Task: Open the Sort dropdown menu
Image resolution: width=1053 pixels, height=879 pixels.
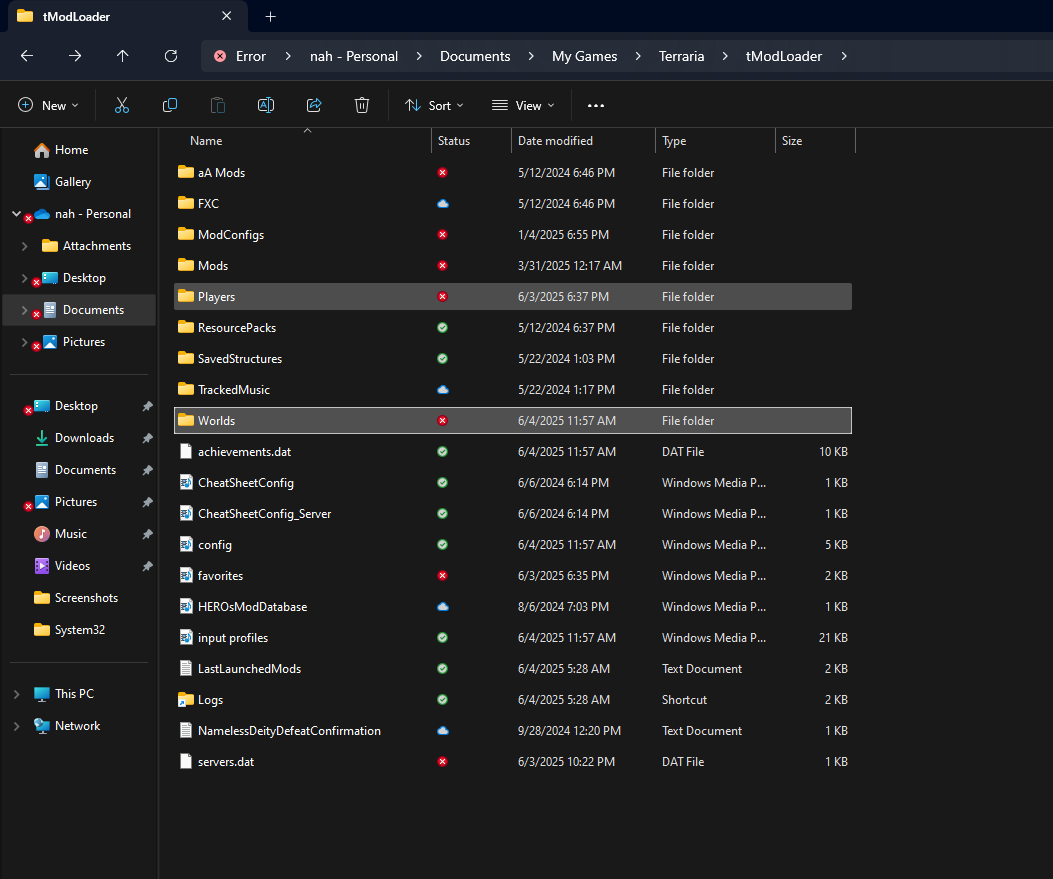Action: click(x=434, y=105)
